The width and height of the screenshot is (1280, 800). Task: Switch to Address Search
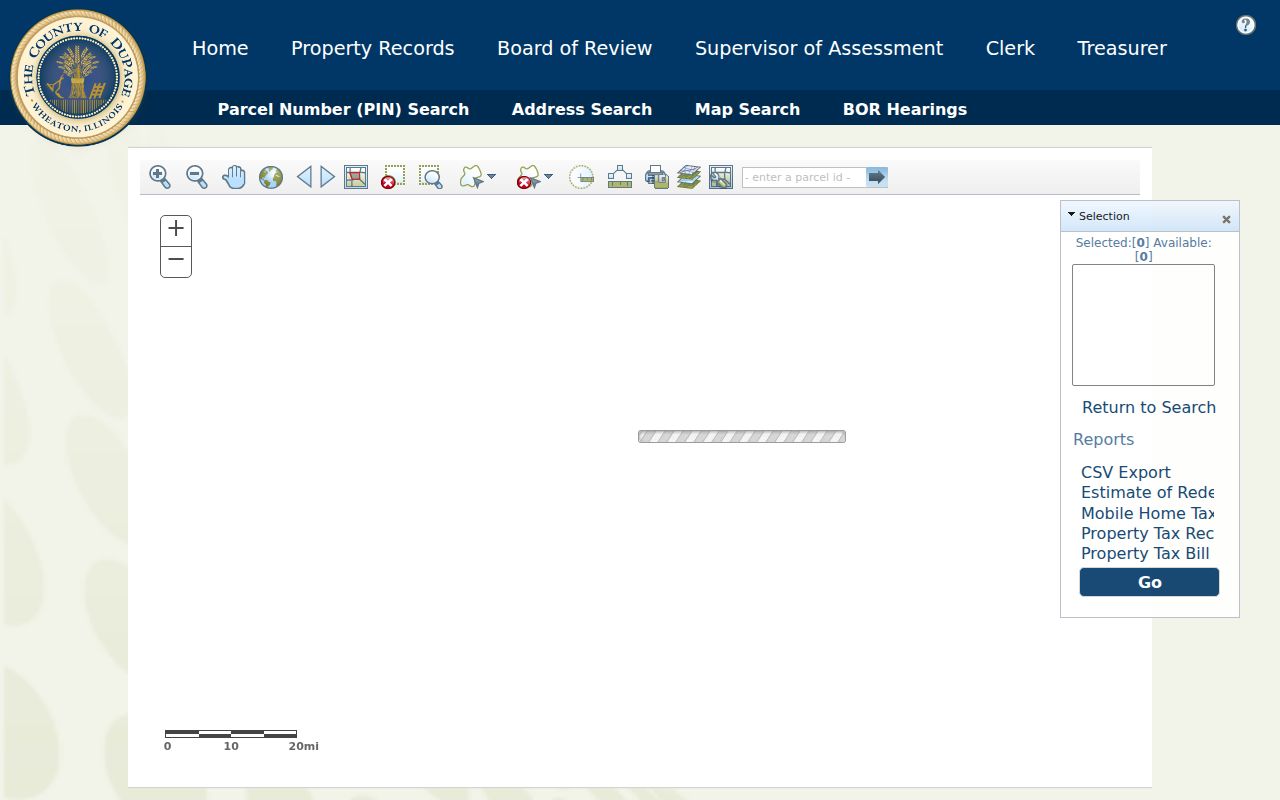(x=582, y=109)
